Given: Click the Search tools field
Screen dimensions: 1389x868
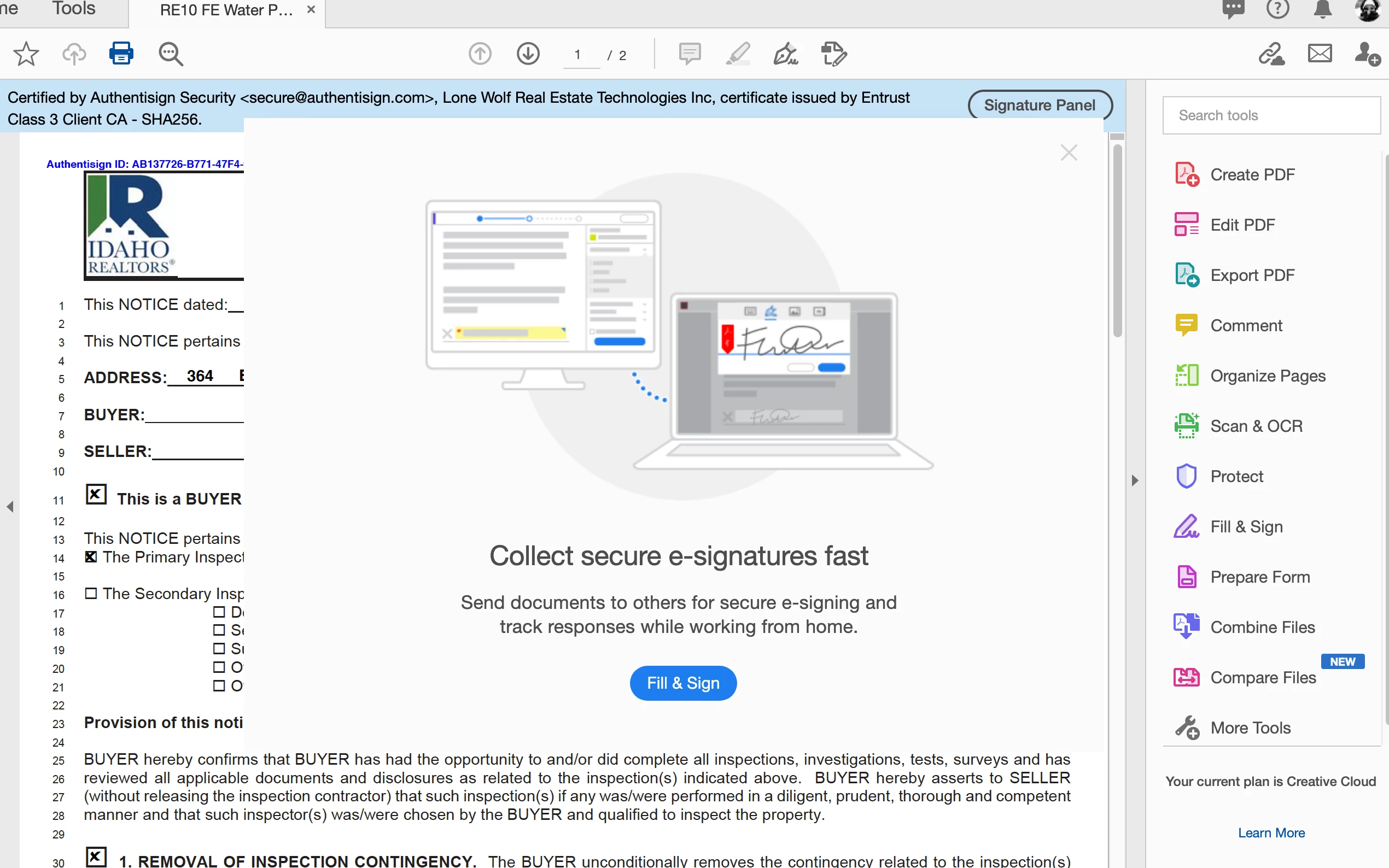Looking at the screenshot, I should click(x=1271, y=115).
